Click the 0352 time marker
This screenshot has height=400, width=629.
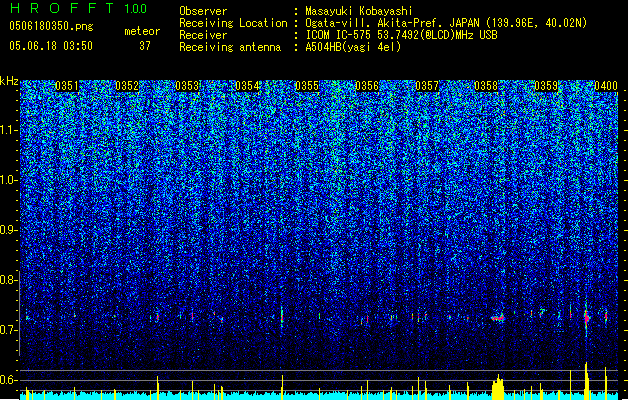coord(127,86)
